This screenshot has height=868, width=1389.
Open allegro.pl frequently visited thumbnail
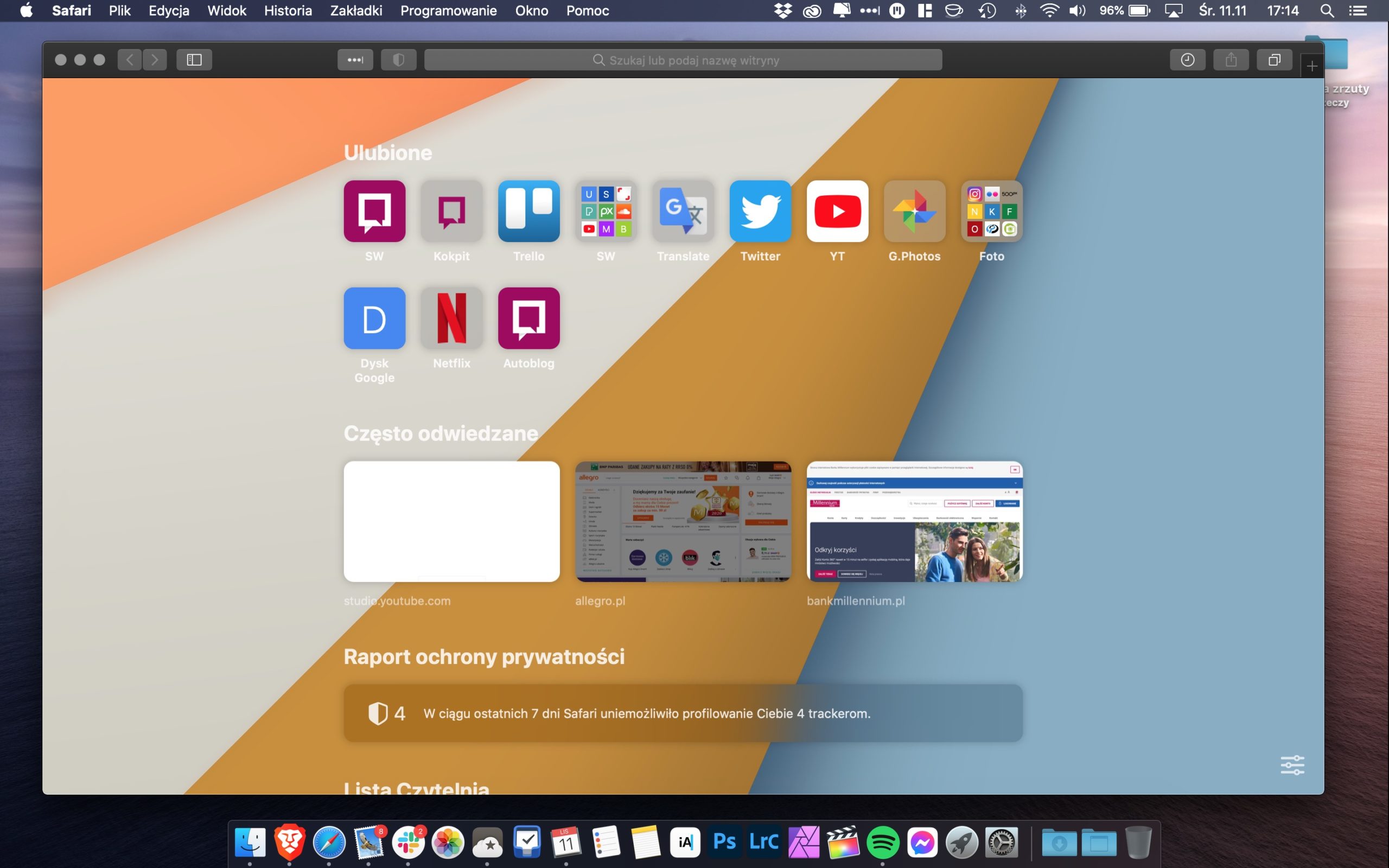pos(683,521)
